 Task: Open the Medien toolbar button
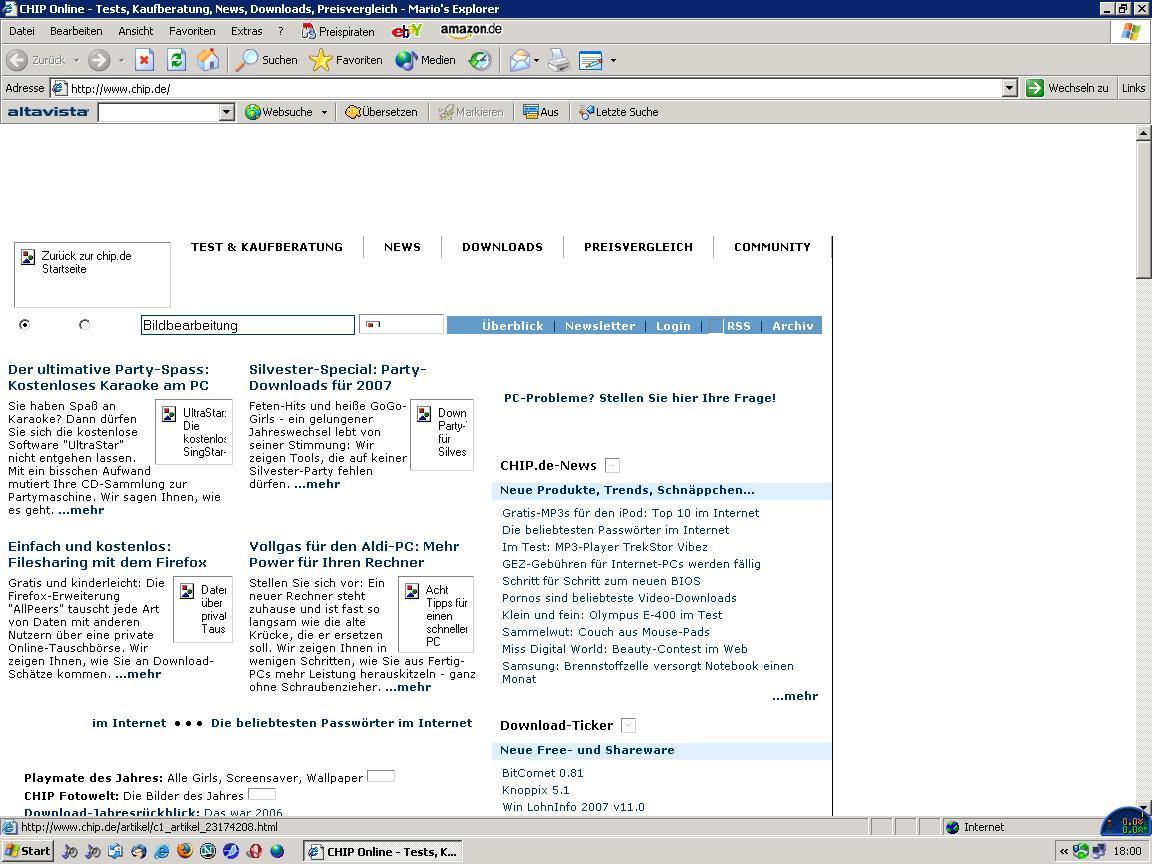(425, 60)
